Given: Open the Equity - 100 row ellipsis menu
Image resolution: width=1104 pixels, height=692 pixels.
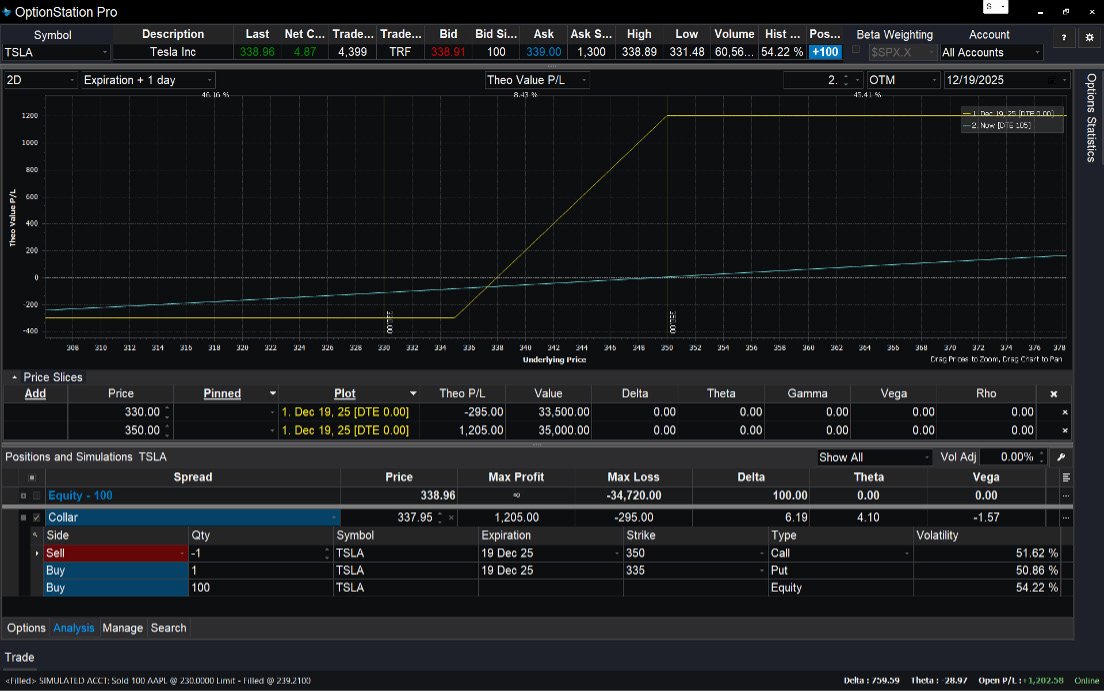Looking at the screenshot, I should [x=1066, y=496].
